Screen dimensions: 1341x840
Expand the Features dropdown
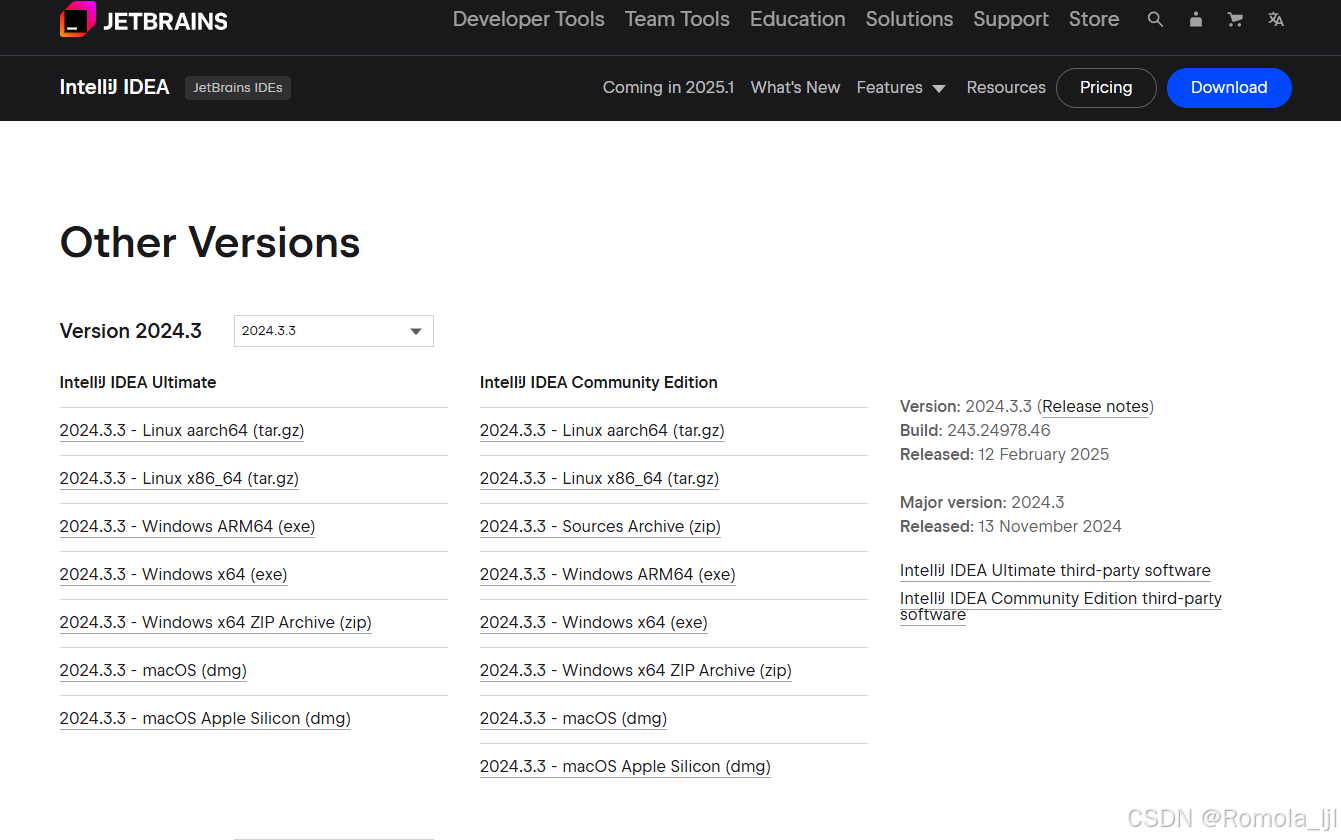(x=901, y=87)
